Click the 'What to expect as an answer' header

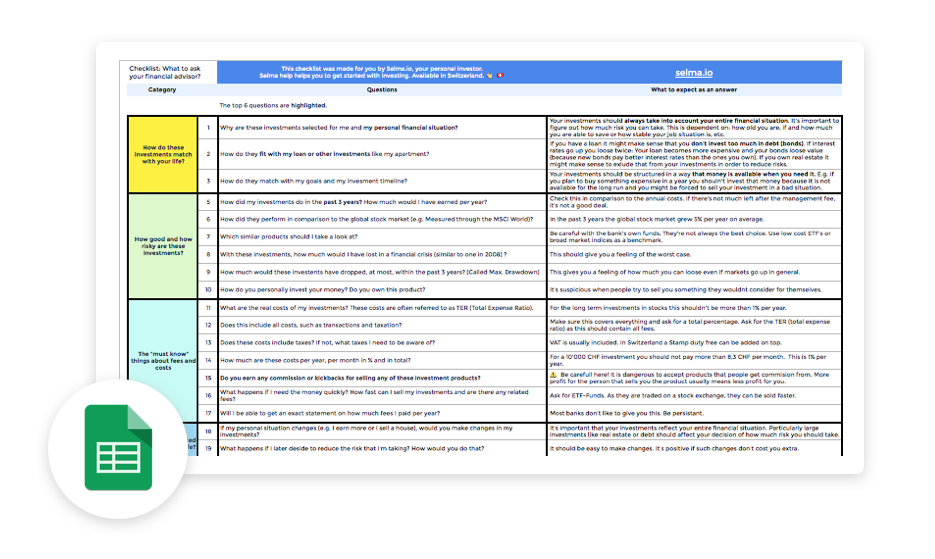pos(693,89)
